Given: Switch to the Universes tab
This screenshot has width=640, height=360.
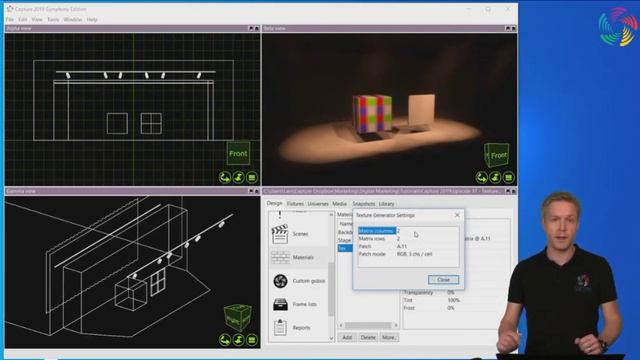Looking at the screenshot, I should [318, 204].
